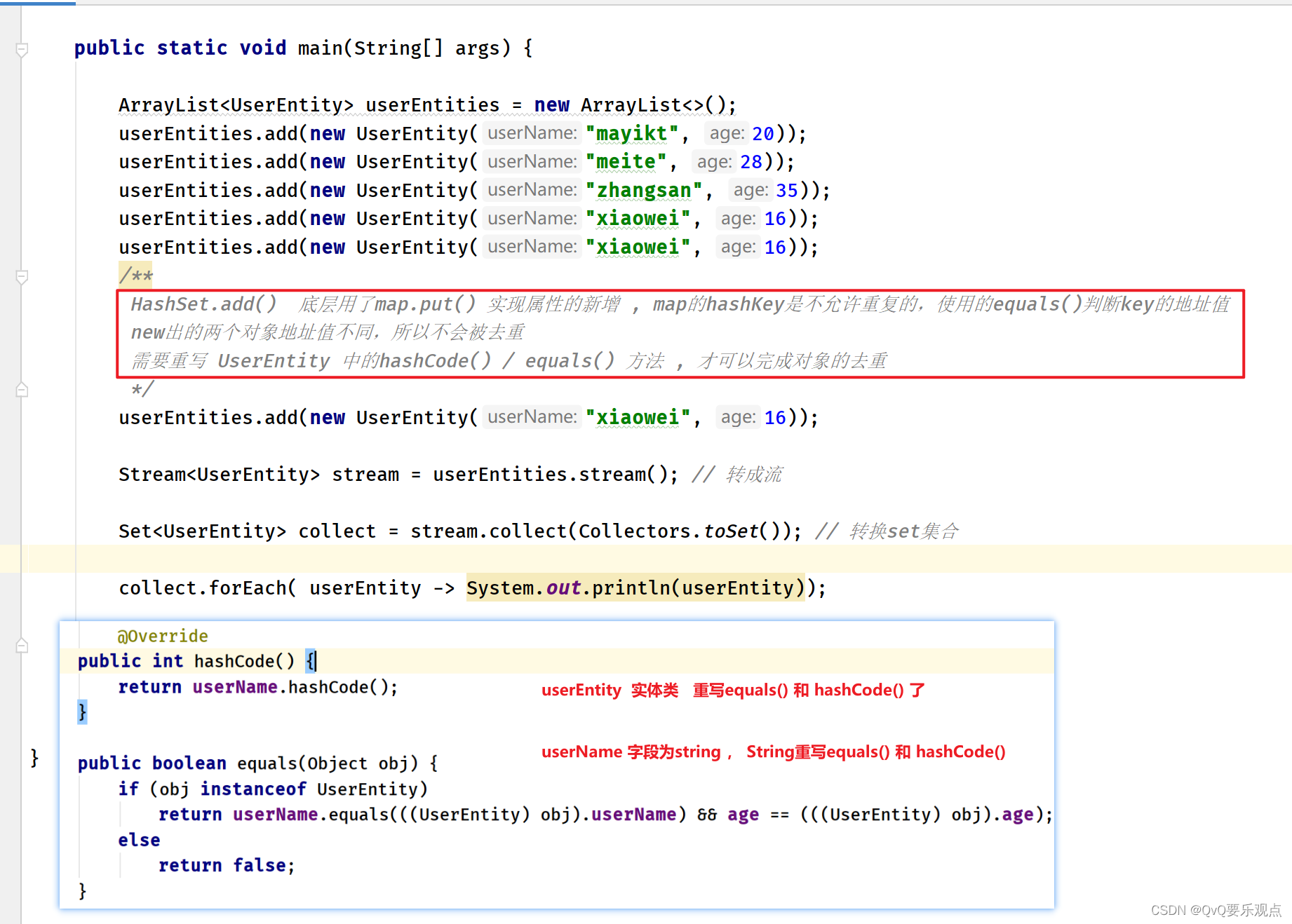Screen dimensions: 1292x924
Task: Click the userEntities.add line after the comment
Action: click(469, 418)
